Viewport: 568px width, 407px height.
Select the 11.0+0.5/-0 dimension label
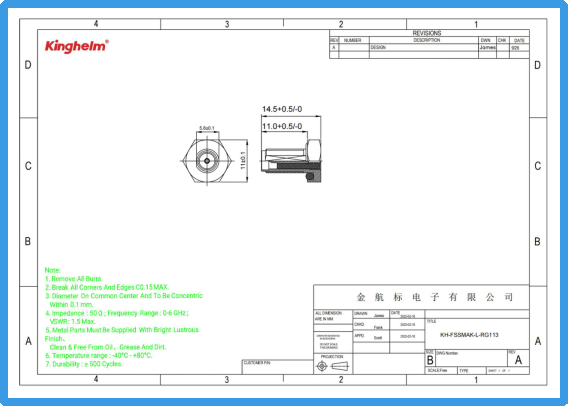(282, 126)
